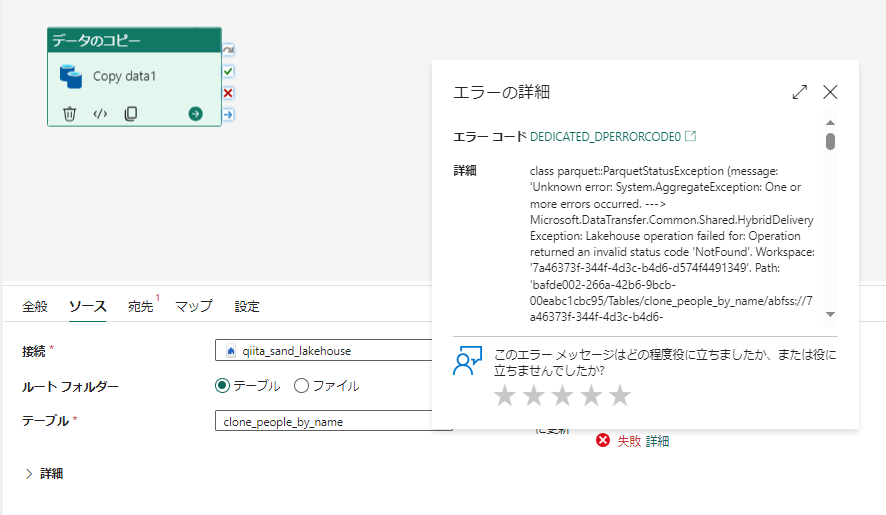Click the 詳細 link next to 失敗
The height and width of the screenshot is (515, 886).
[657, 441]
